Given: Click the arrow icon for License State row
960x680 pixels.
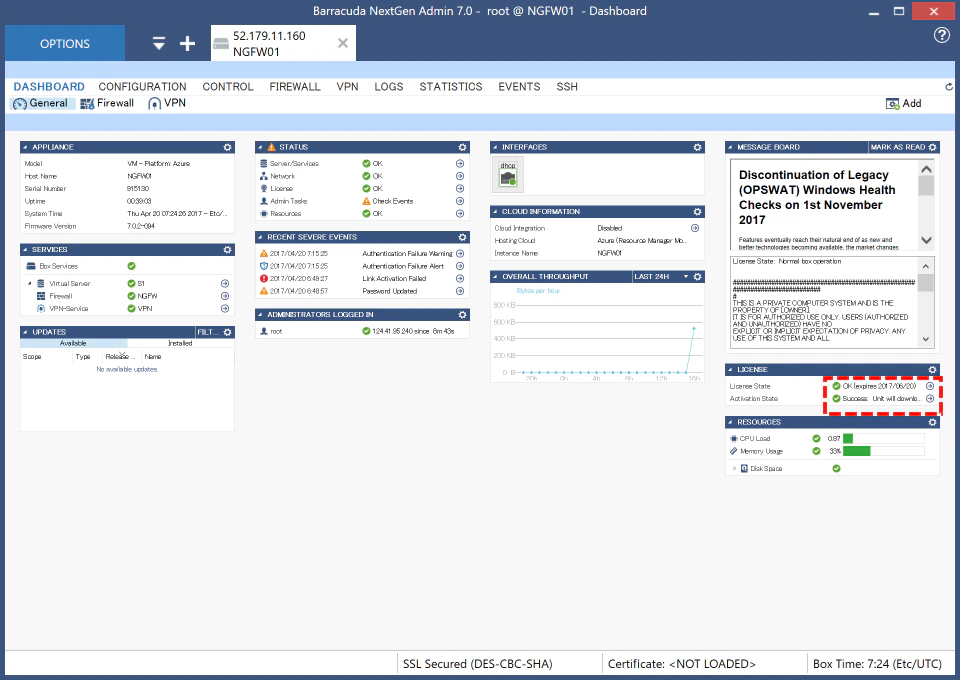Looking at the screenshot, I should point(930,386).
